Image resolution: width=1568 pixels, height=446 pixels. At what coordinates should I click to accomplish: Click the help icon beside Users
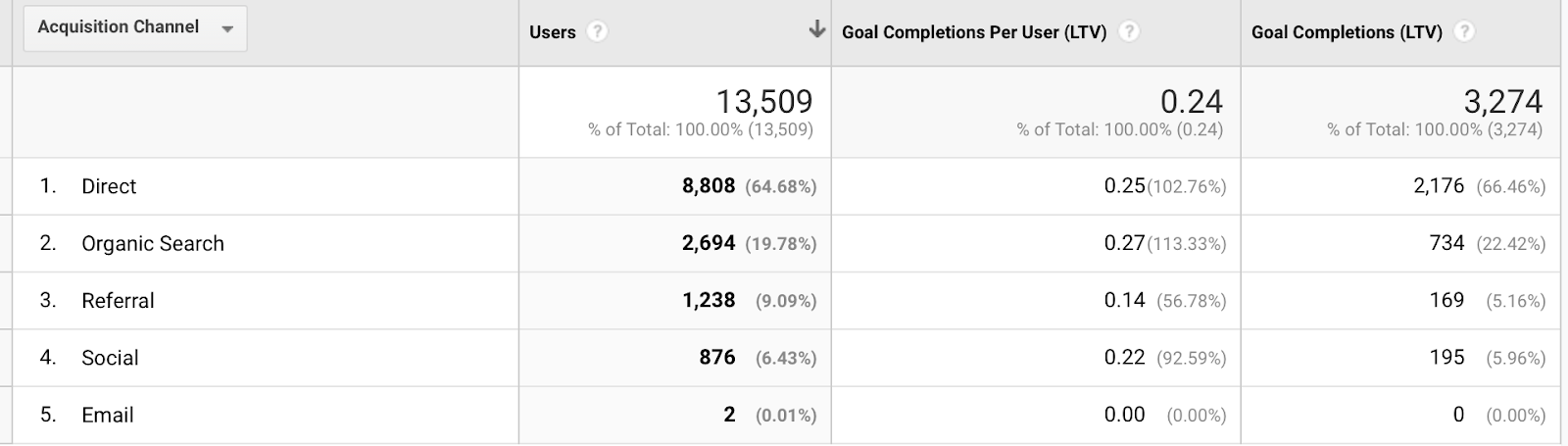597,32
